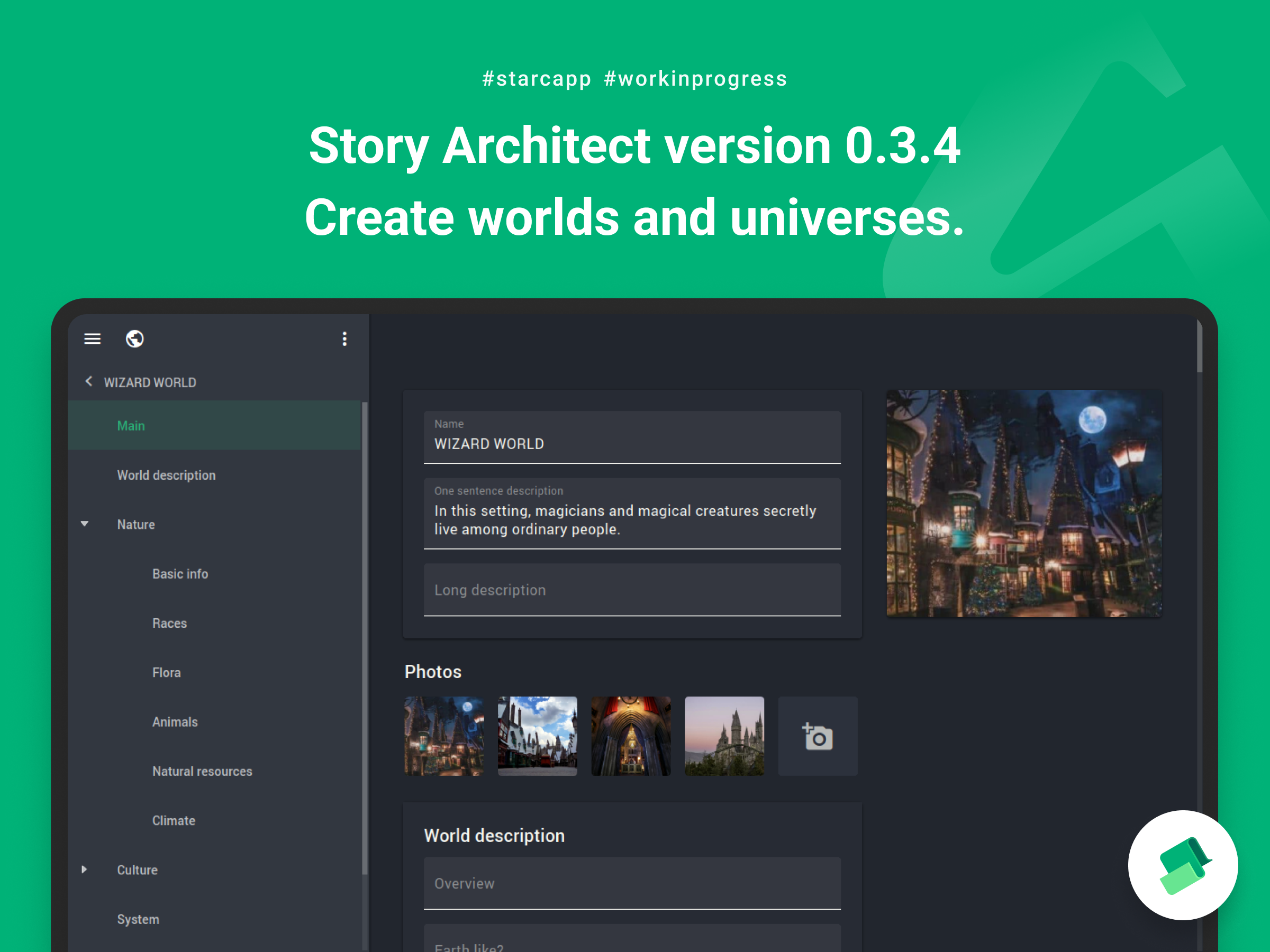Select the Culture sidebar label
The width and height of the screenshot is (1270, 952).
click(137, 870)
